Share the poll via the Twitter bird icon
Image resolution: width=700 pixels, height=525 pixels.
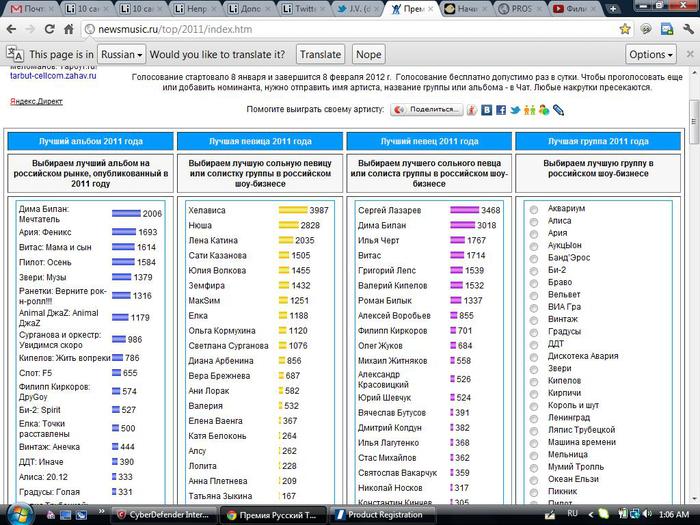tap(515, 110)
